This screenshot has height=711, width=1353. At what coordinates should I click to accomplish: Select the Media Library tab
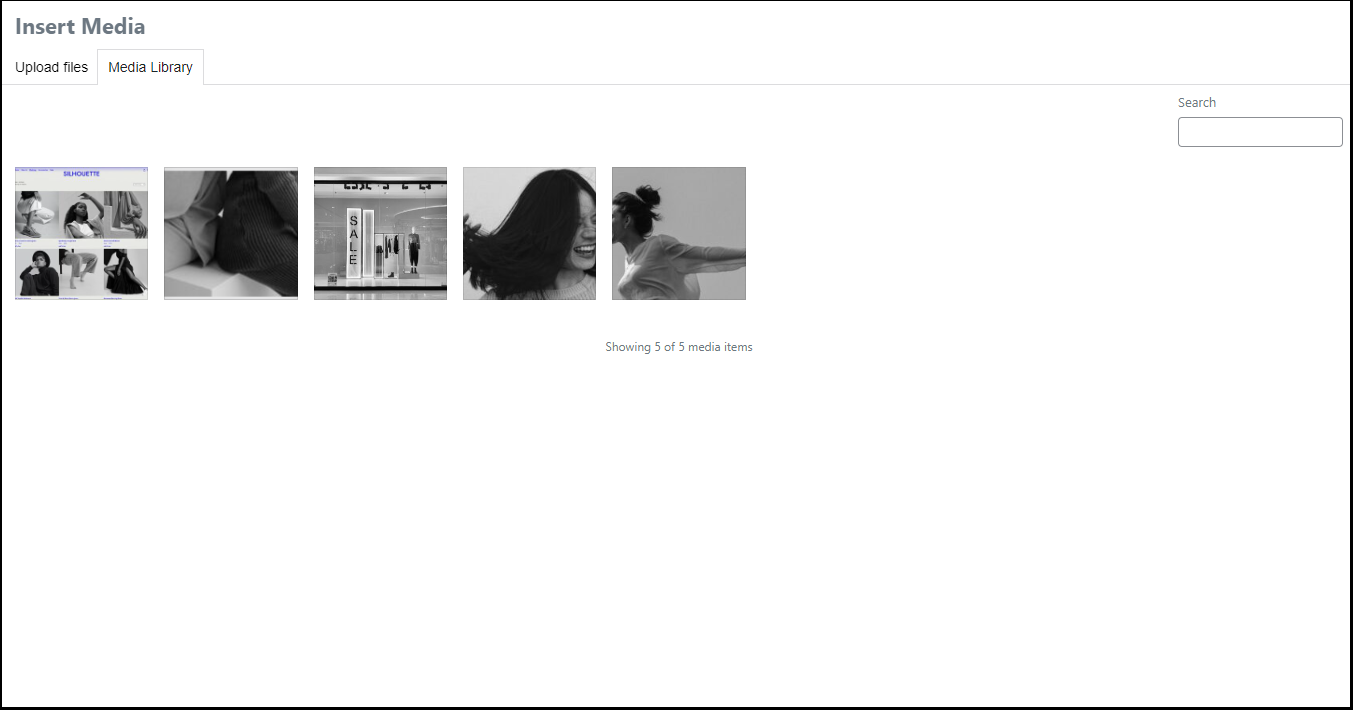coord(150,67)
